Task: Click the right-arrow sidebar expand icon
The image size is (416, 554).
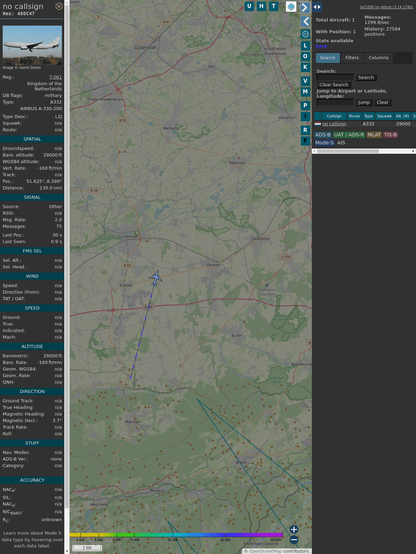Action: point(305,7)
